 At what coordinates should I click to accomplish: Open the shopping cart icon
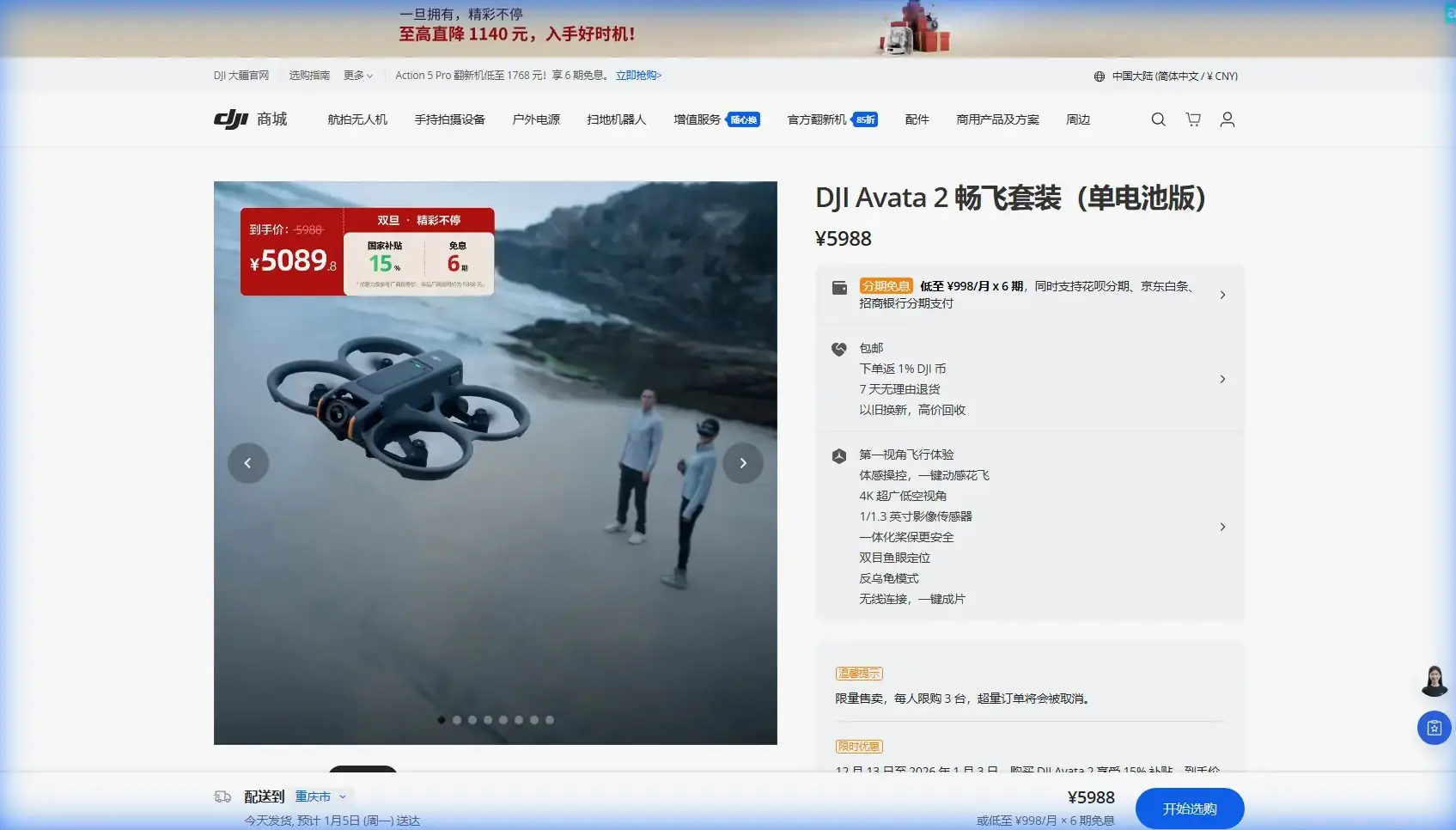(1193, 119)
